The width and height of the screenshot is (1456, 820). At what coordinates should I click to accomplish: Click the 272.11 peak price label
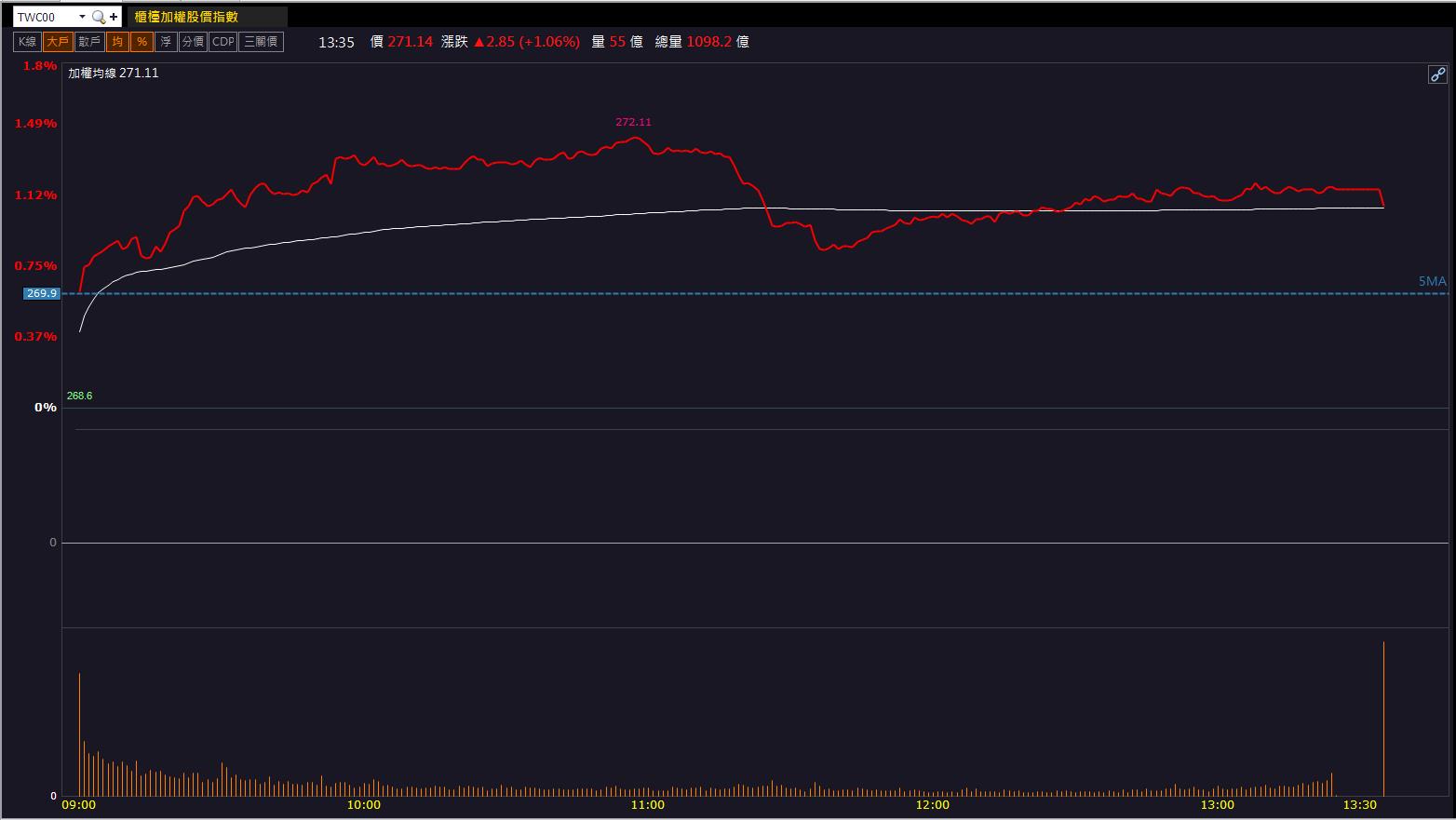[634, 121]
